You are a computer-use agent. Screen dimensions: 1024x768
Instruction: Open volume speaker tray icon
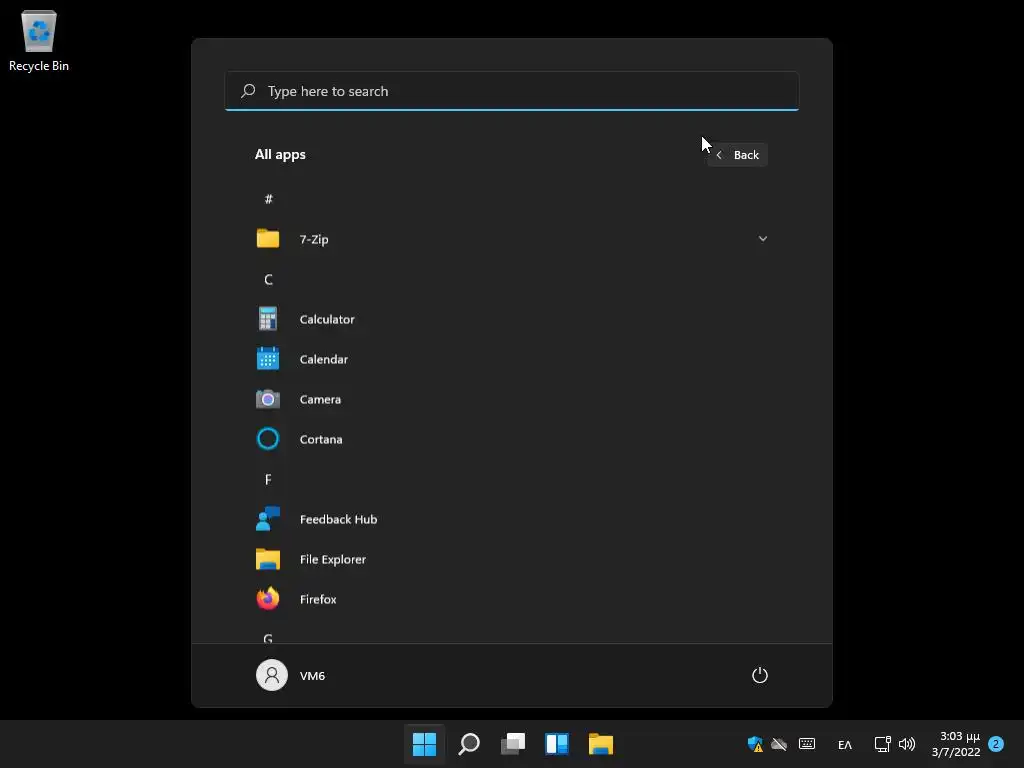907,744
